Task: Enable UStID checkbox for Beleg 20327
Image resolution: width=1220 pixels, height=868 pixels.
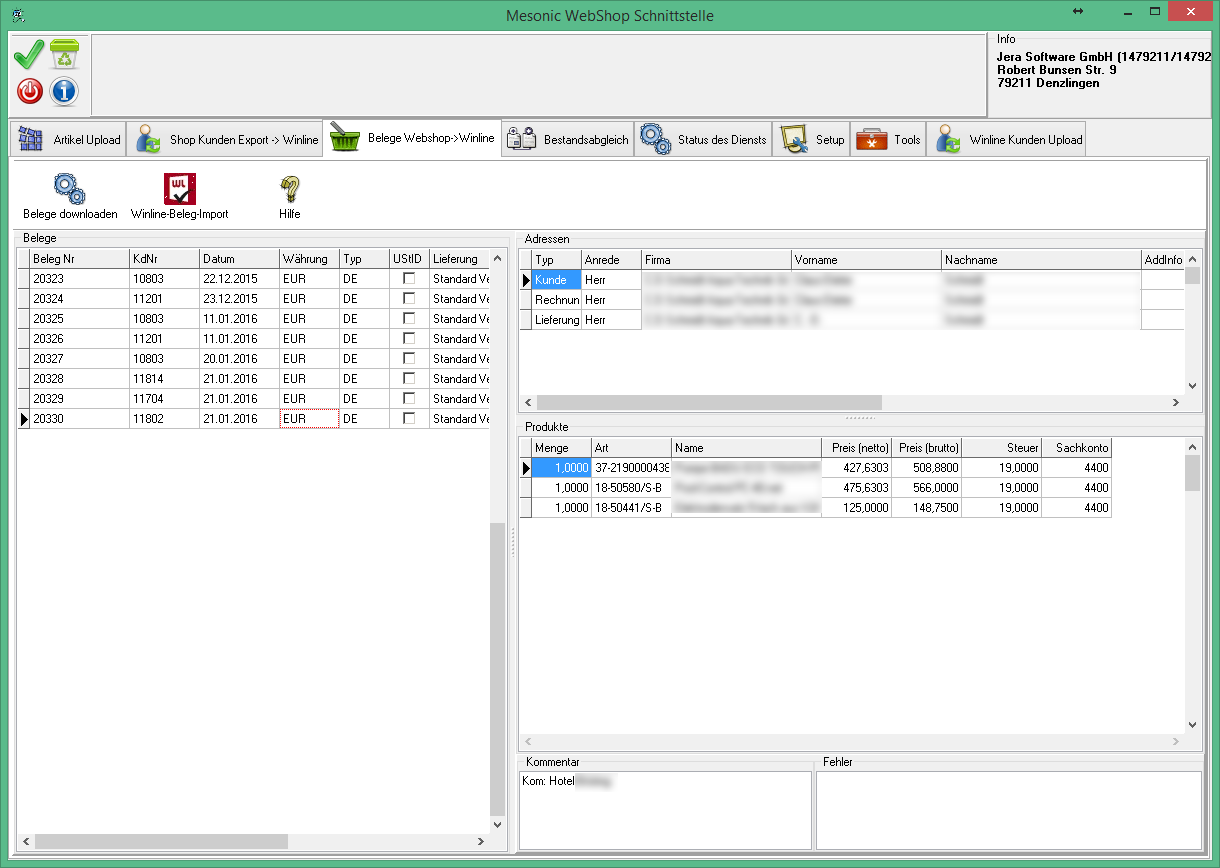Action: point(409,358)
